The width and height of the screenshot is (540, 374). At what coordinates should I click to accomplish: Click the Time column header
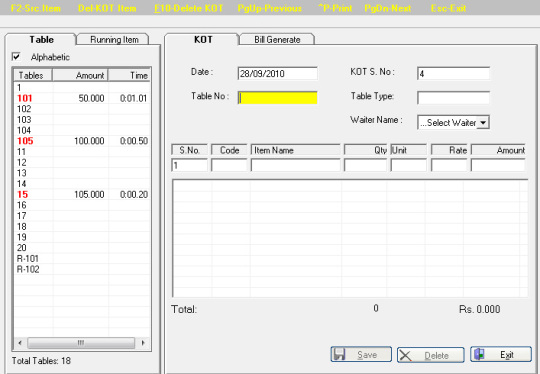129,75
